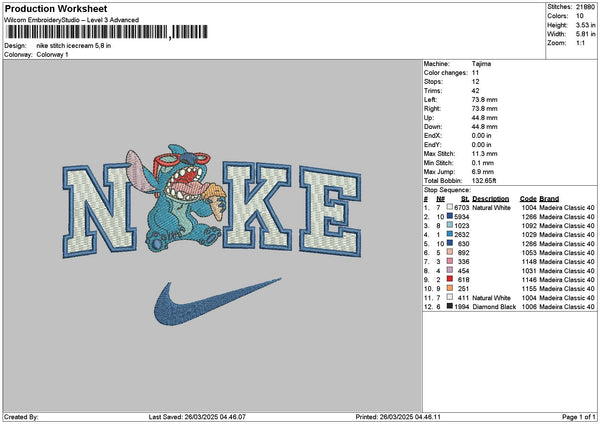Select stitch count 6703 in stop sequence
600x424 pixels.
click(x=462, y=208)
